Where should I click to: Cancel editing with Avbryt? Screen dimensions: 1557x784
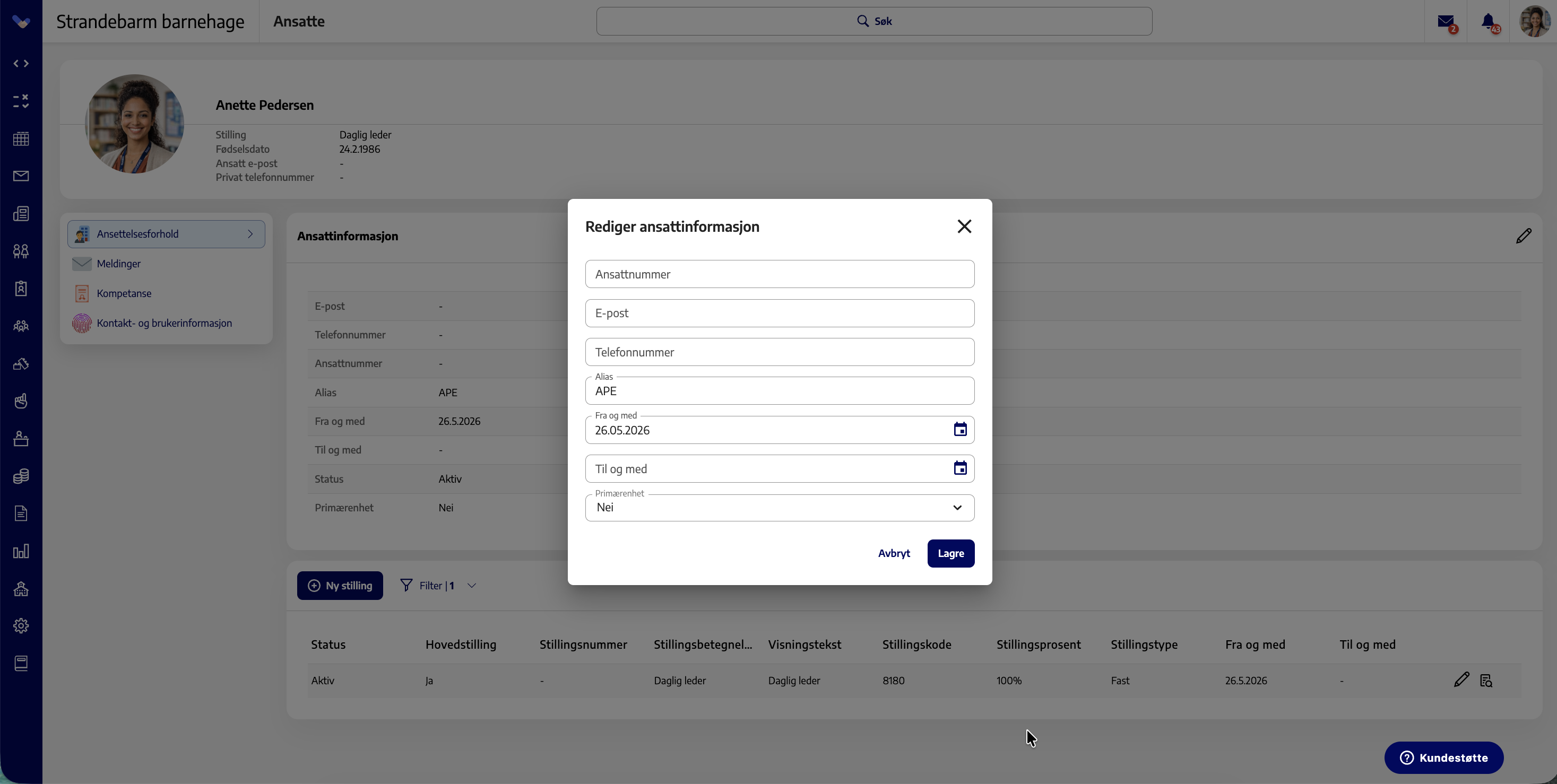tap(894, 553)
